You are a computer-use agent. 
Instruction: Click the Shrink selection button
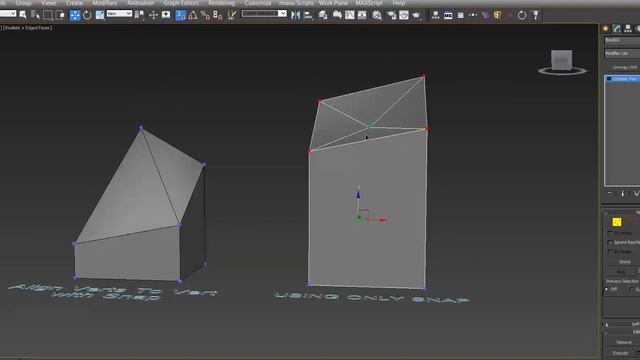pos(624,262)
